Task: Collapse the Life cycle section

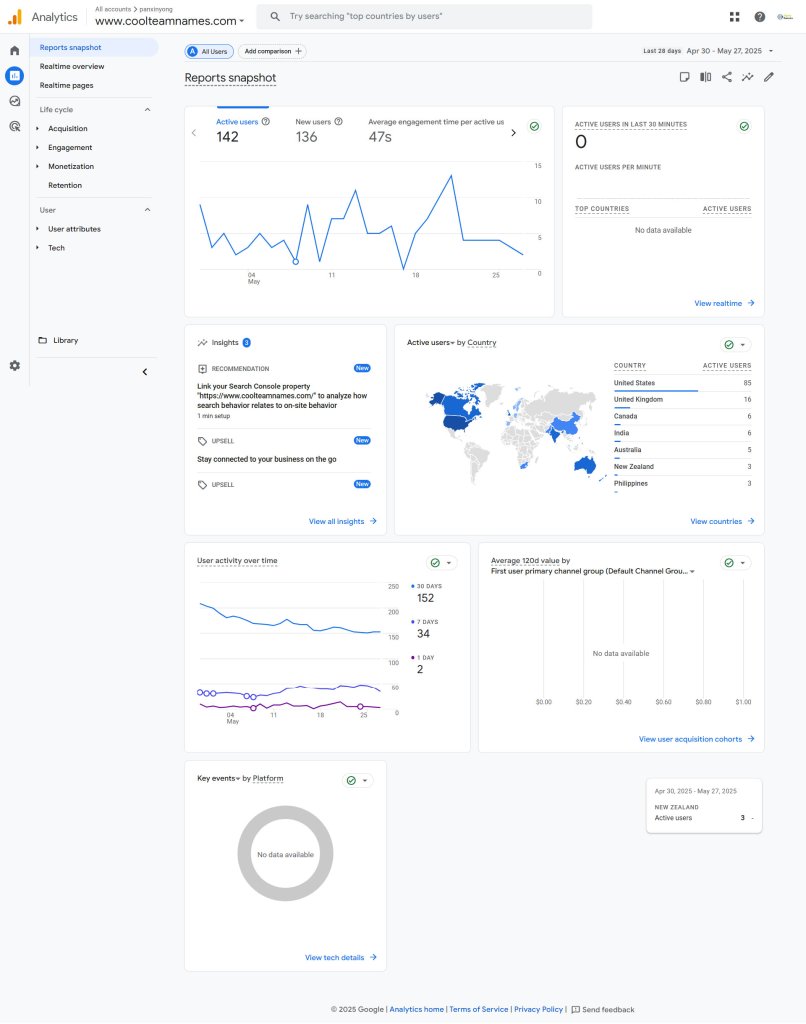Action: (148, 110)
